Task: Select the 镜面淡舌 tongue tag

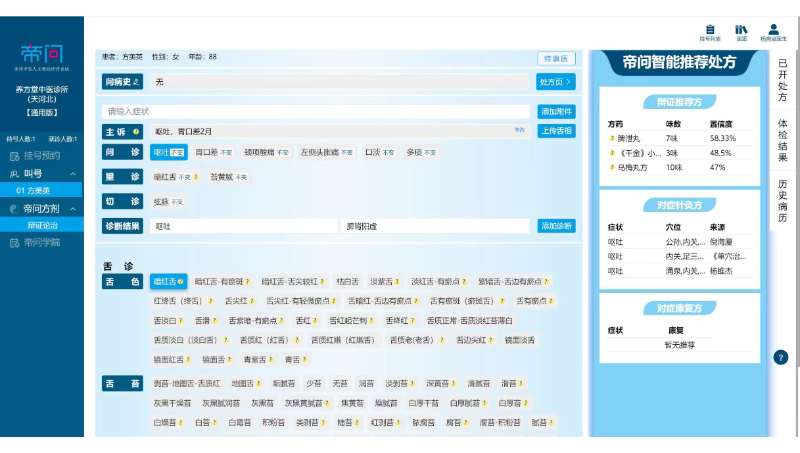Action: click(x=519, y=340)
